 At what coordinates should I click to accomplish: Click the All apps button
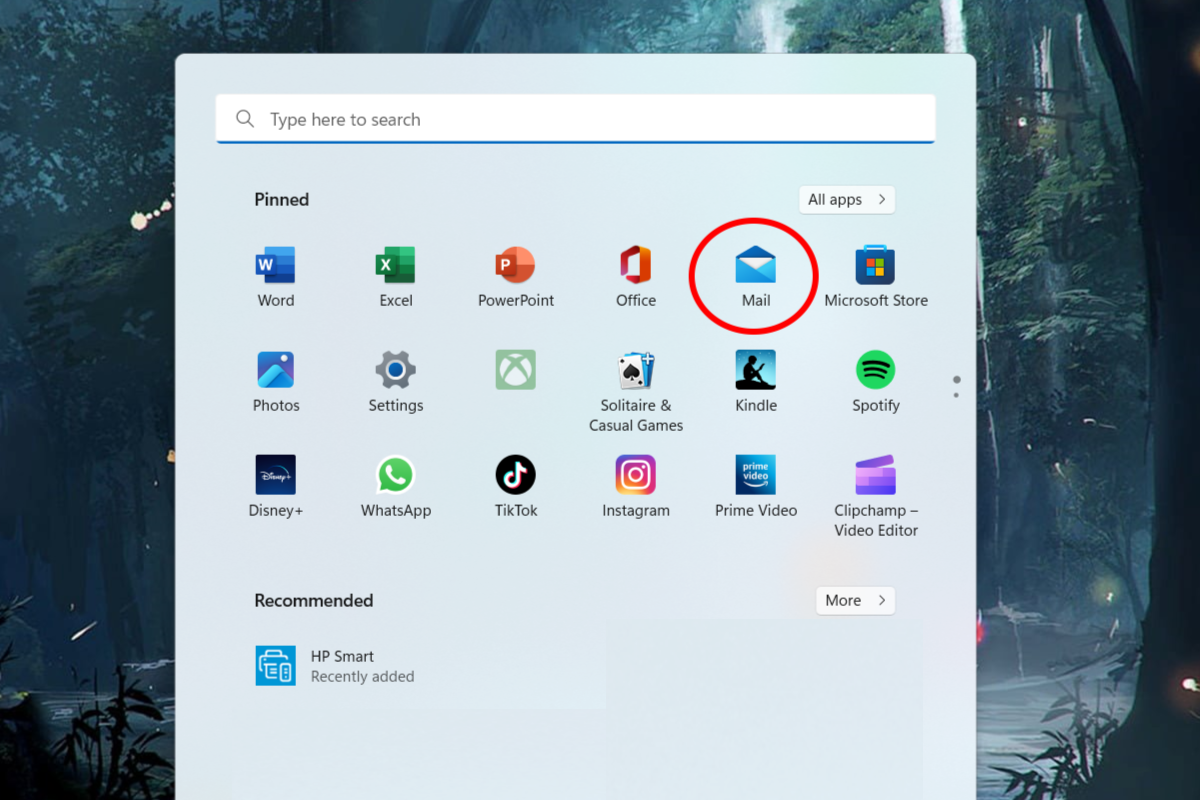(846, 199)
